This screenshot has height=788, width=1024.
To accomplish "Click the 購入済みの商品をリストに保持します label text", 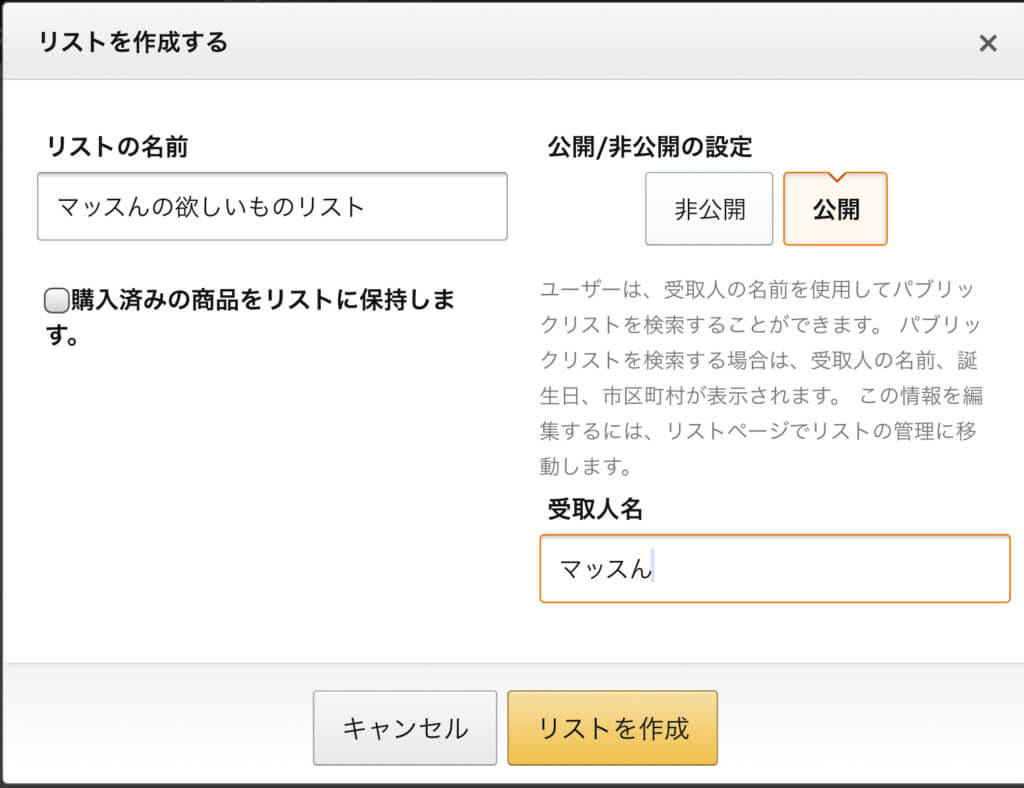I will pyautogui.click(x=260, y=300).
